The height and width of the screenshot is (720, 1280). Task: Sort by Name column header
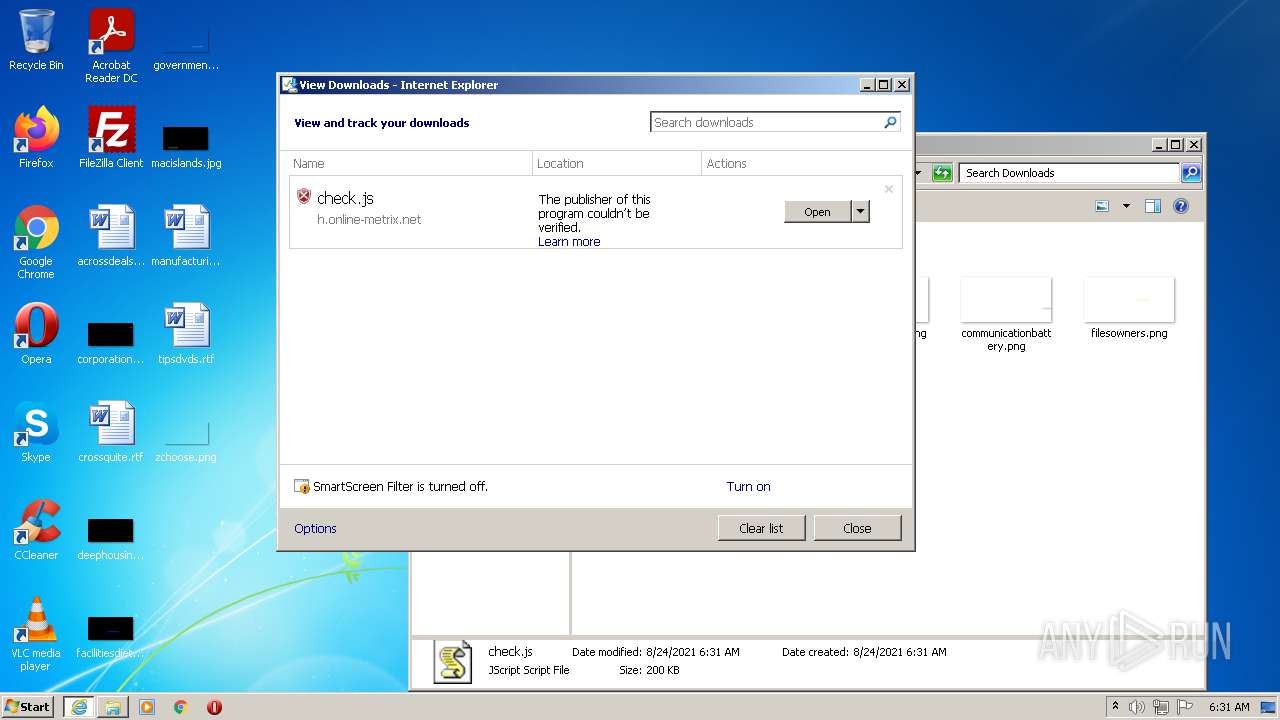[x=410, y=163]
